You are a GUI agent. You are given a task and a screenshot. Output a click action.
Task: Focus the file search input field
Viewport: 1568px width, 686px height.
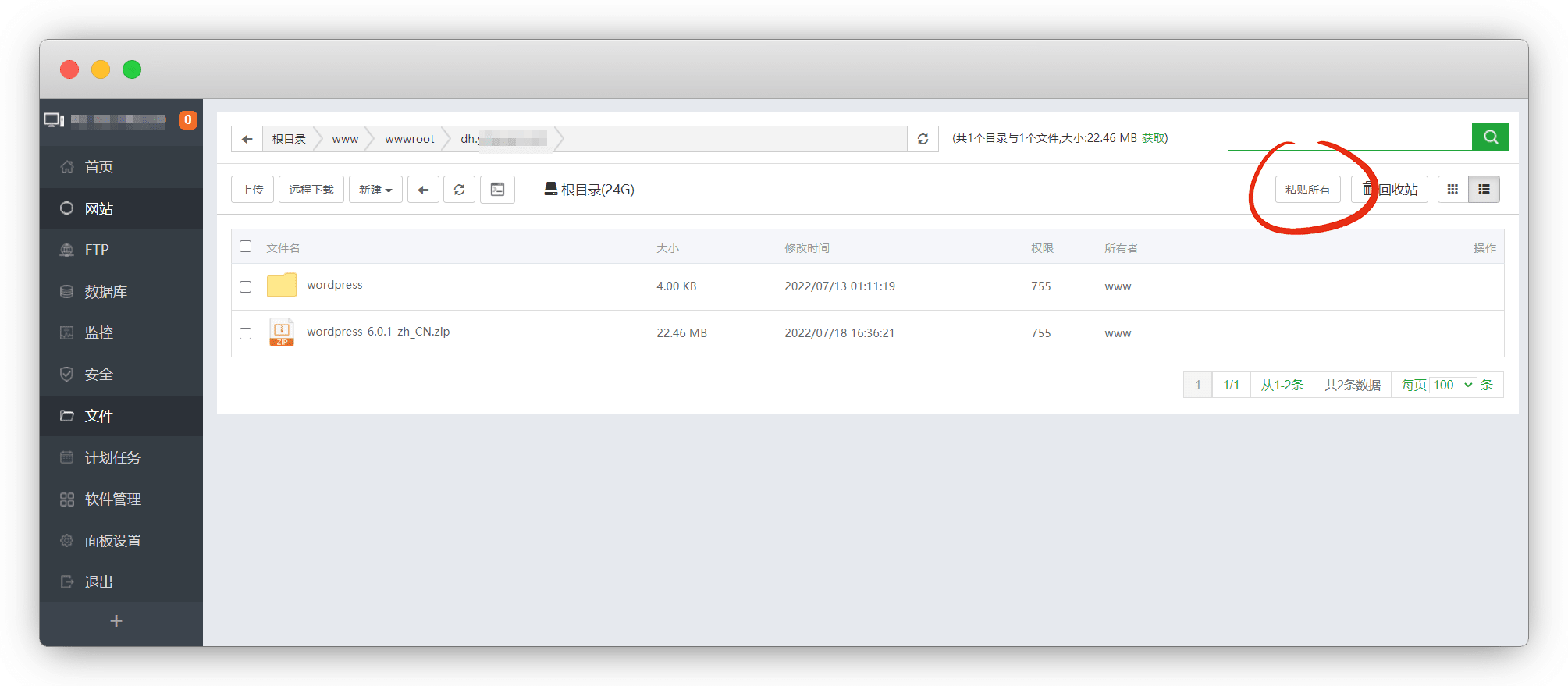pyautogui.click(x=1349, y=137)
